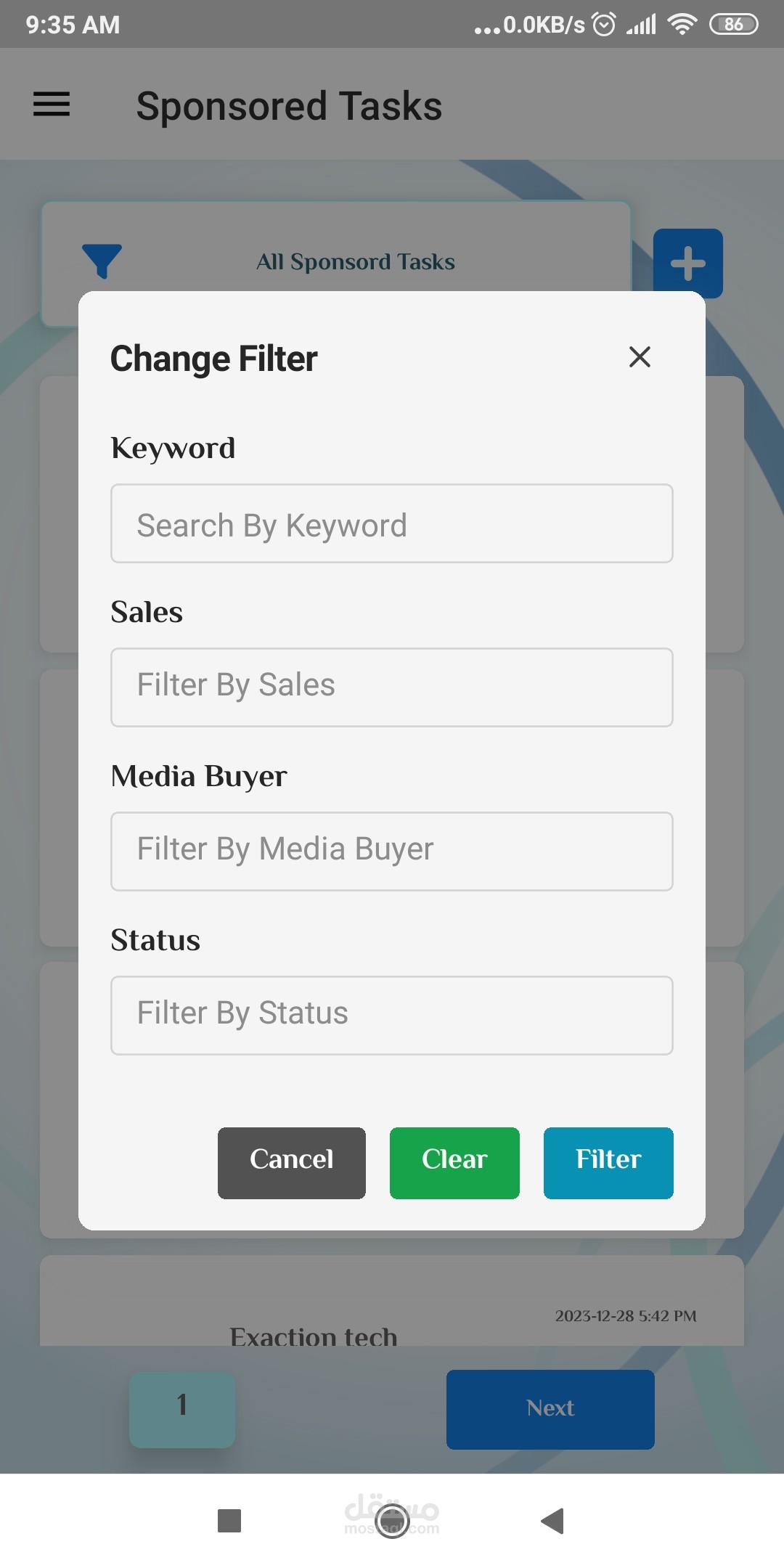Viewport: 784px width, 1568px height.
Task: Focus the Search By Keyword field
Action: click(392, 523)
